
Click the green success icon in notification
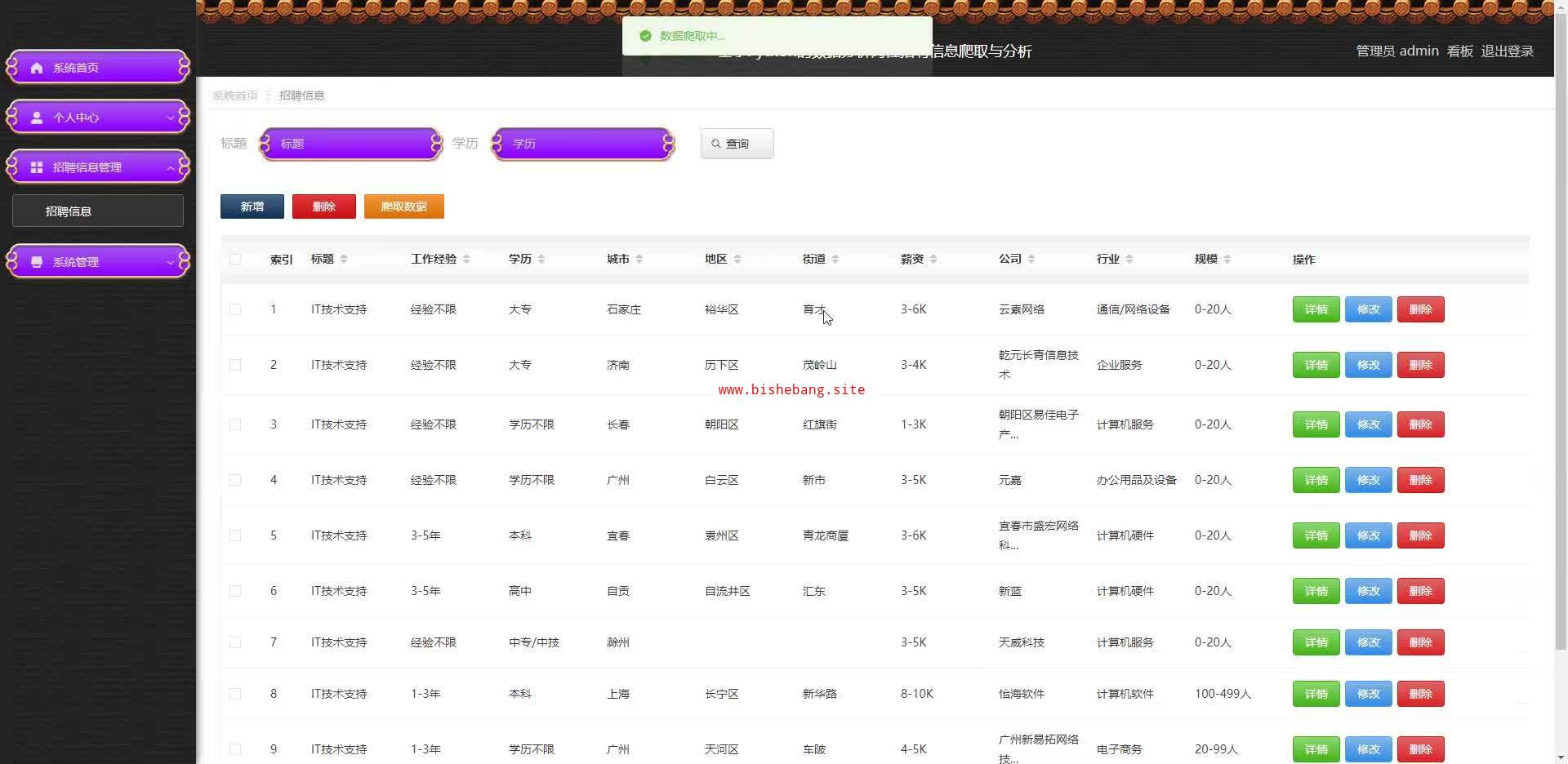click(x=645, y=36)
